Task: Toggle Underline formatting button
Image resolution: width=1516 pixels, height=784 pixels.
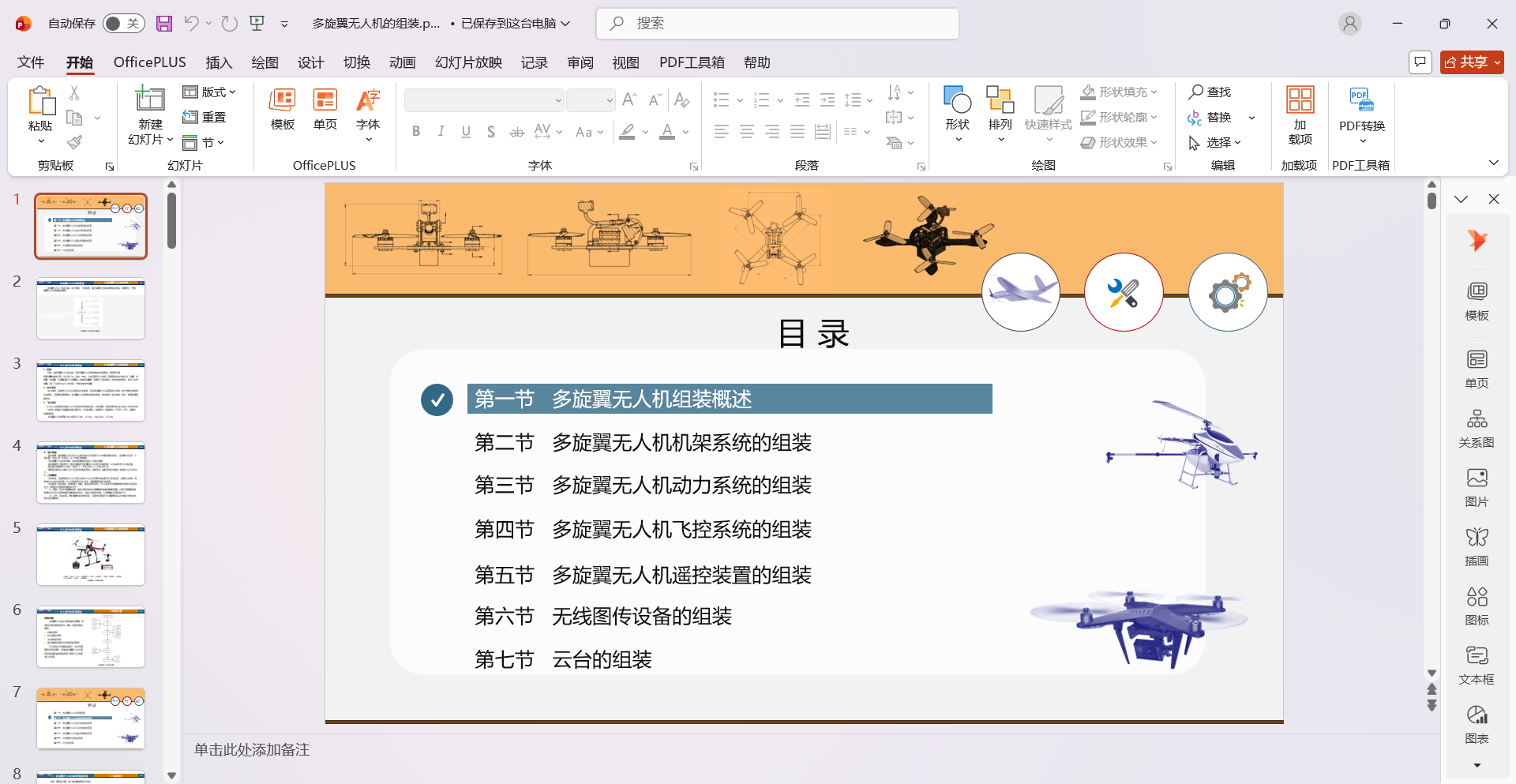Action: [467, 132]
